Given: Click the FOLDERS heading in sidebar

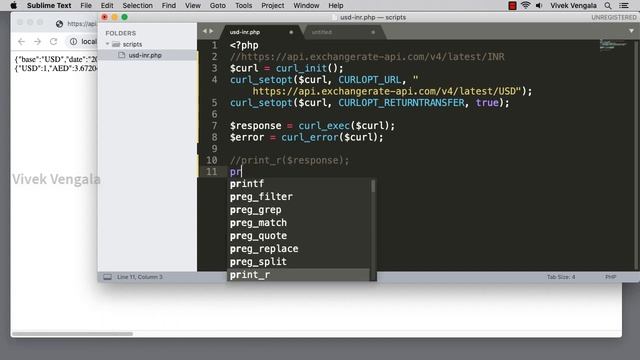Looking at the screenshot, I should click(x=120, y=33).
